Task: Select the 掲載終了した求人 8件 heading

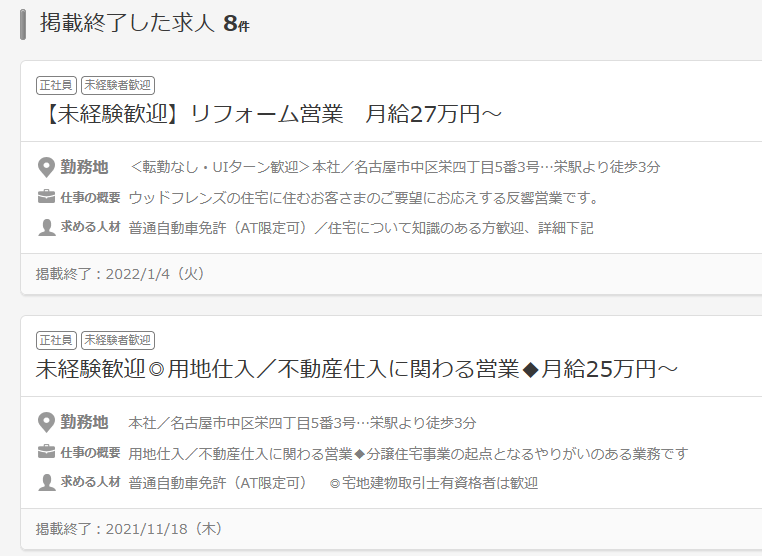Action: point(145,23)
